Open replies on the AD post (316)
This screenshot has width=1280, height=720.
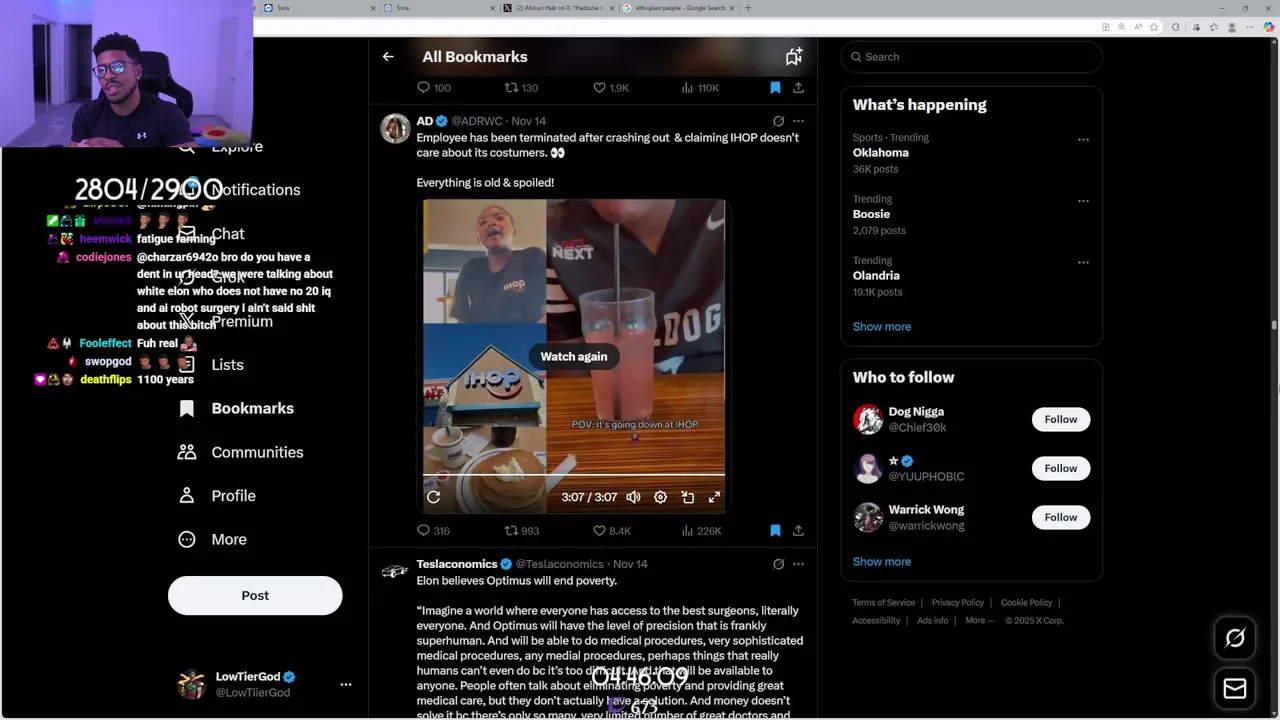[x=433, y=531]
